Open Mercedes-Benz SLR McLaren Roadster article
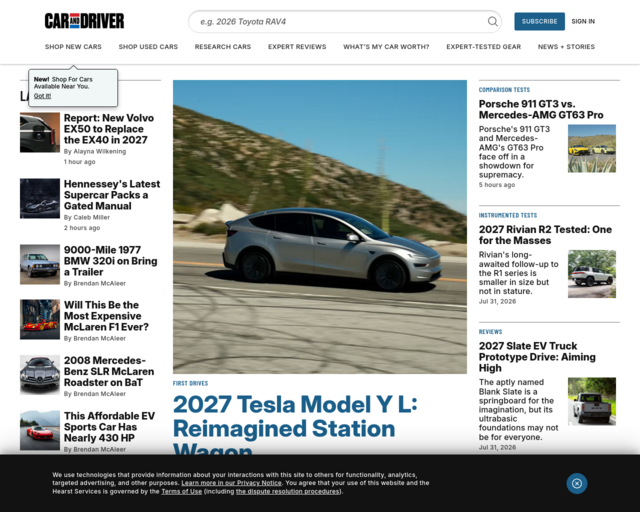This screenshot has height=512, width=640. click(109, 371)
